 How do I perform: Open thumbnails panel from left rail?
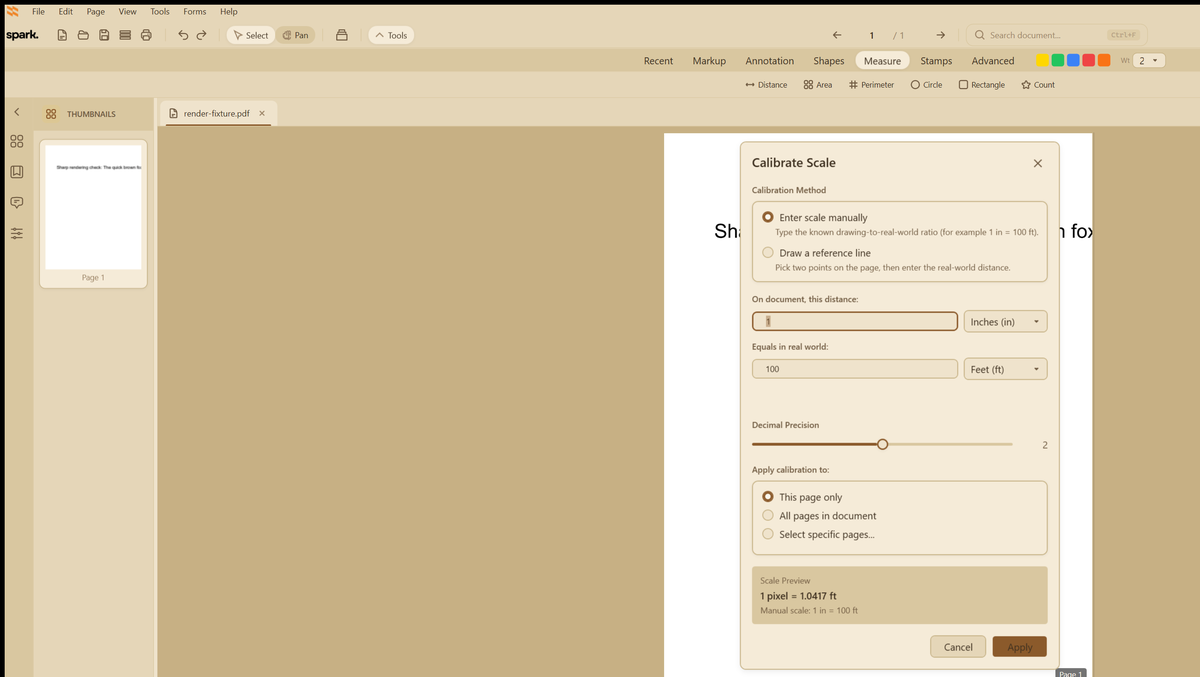(x=16, y=141)
